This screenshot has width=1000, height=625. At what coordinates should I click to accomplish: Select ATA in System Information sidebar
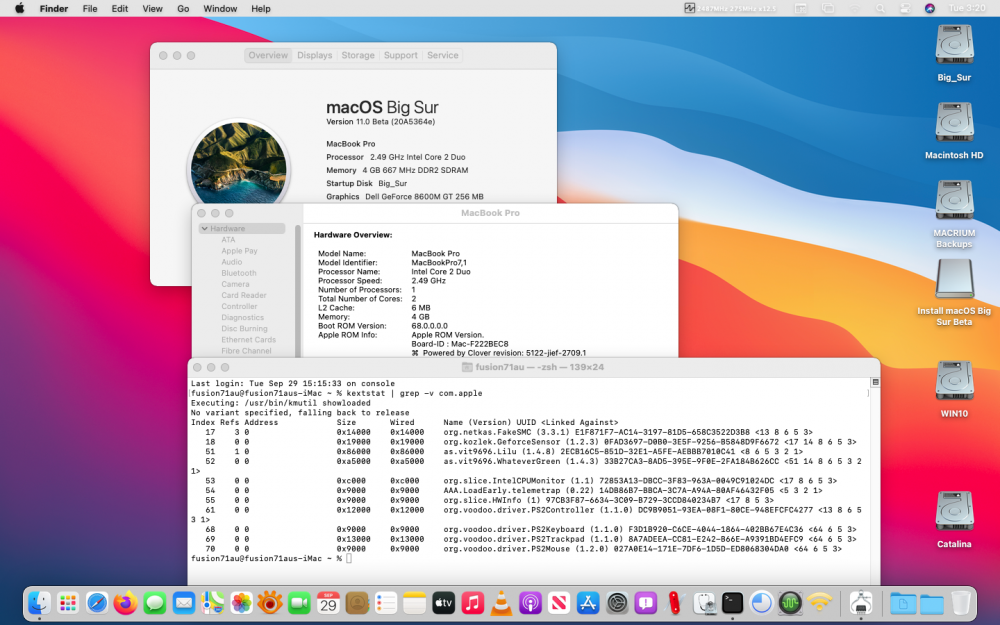228,240
